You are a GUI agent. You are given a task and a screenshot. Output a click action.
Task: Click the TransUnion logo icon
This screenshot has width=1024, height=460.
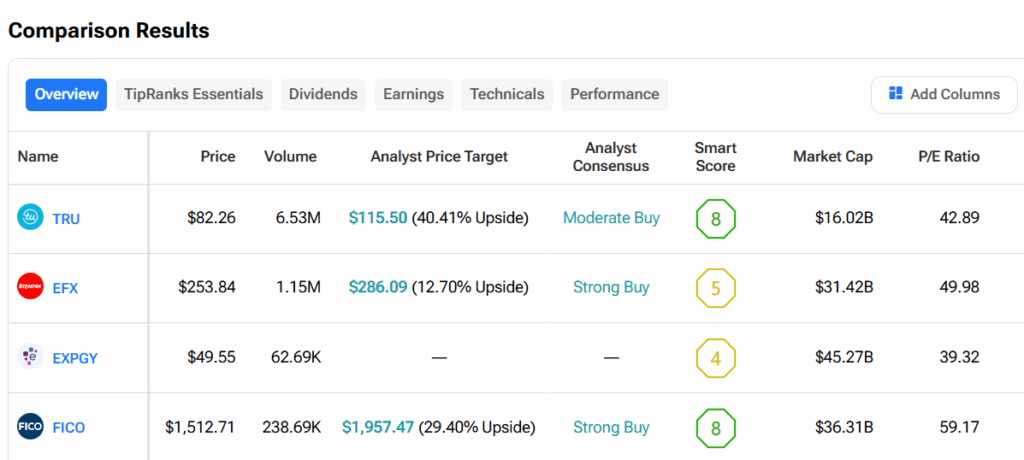click(x=31, y=217)
